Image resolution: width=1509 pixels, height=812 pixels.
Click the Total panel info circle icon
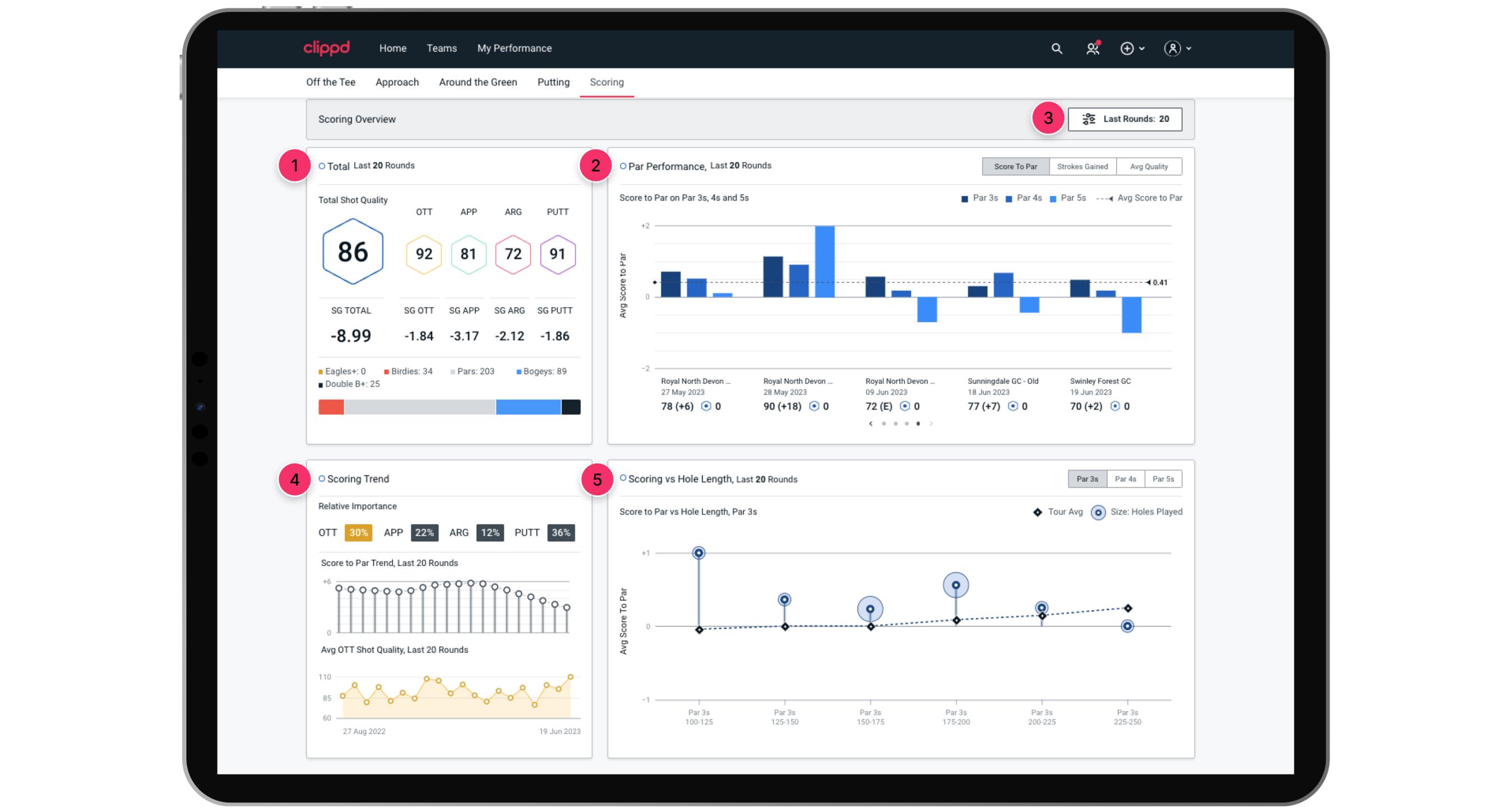click(322, 166)
